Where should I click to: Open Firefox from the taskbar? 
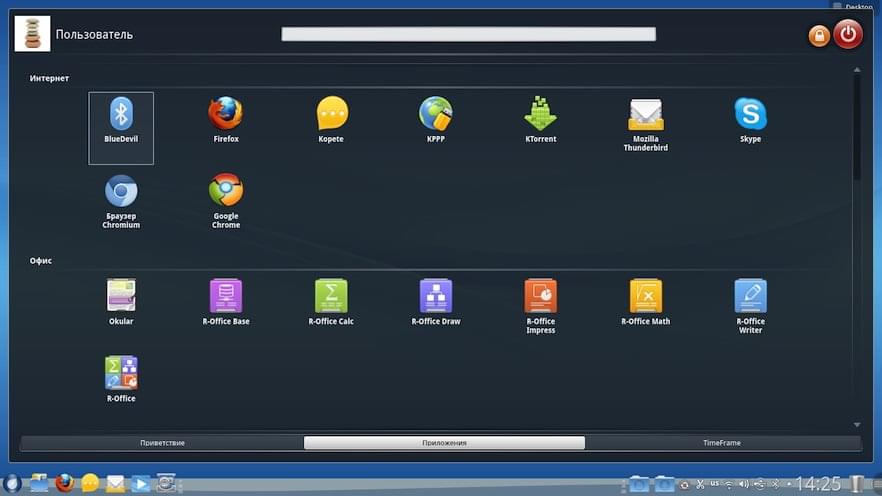(65, 483)
